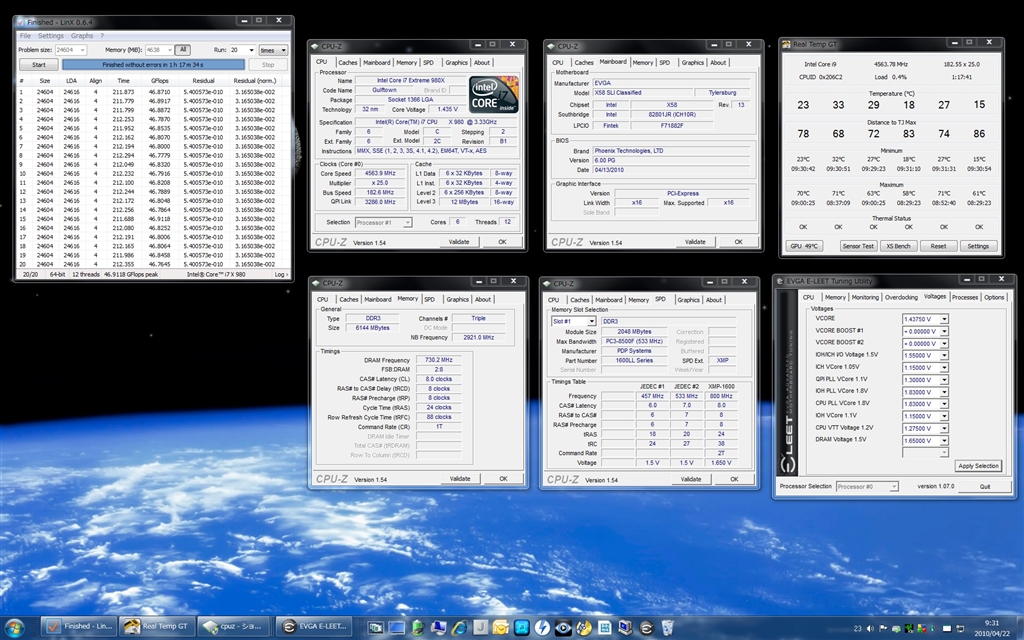Viewport: 1024px width, 640px height.
Task: Expand the VCORE voltage dropdown
Action: coord(943,319)
